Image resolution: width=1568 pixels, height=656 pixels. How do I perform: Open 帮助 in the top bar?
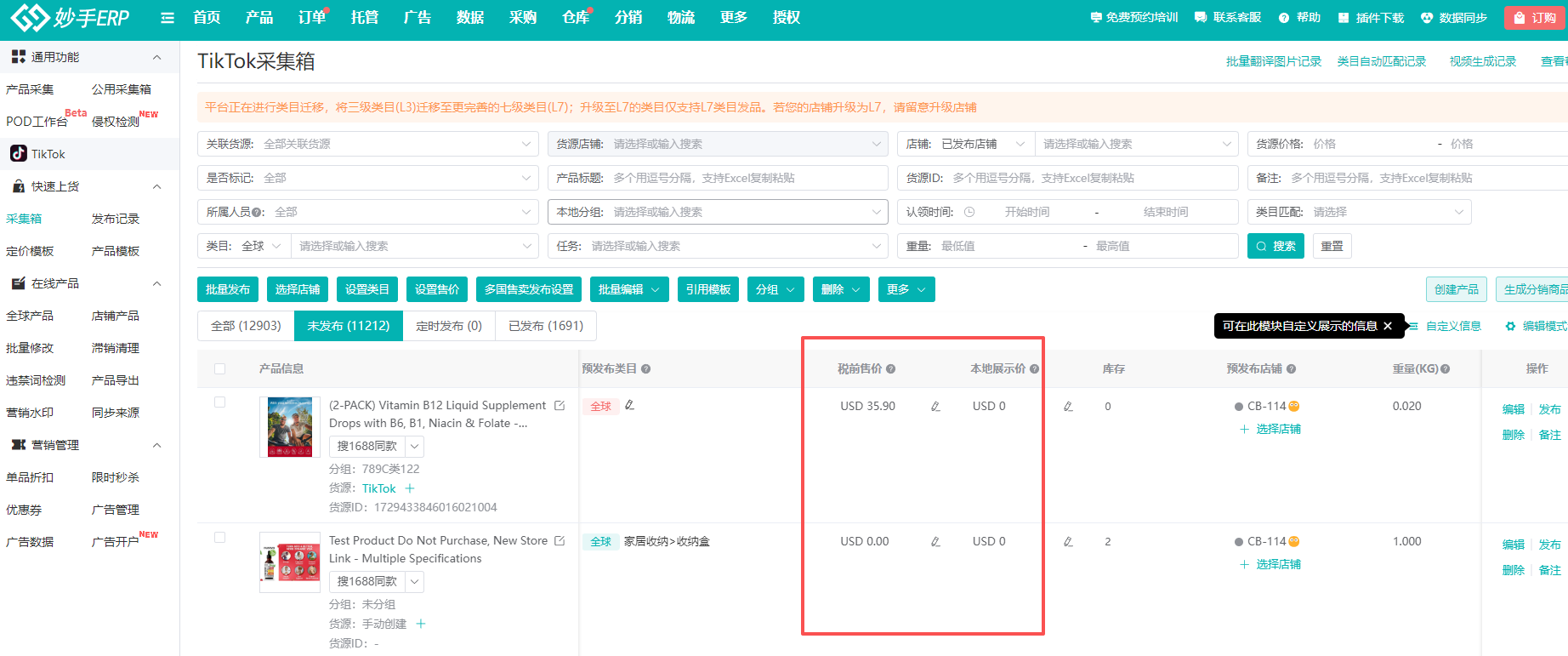tap(1299, 18)
